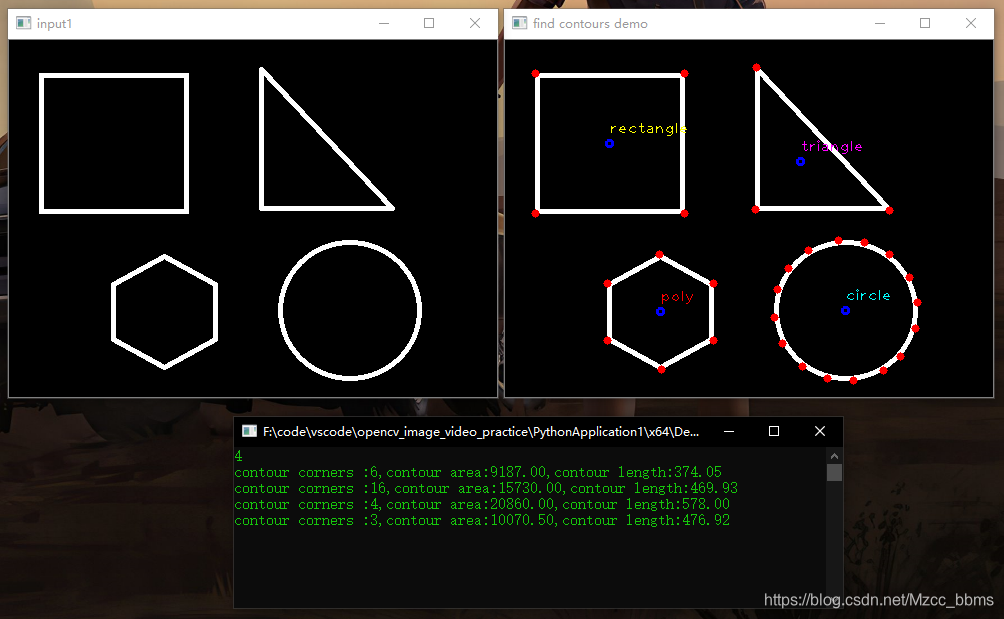
Task: Click the number 4 in console output
Action: click(238, 456)
